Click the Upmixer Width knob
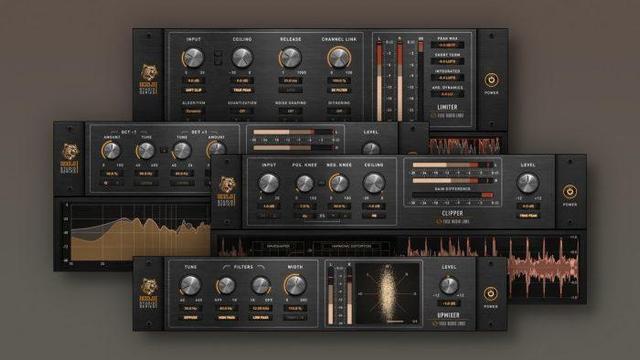Screen dimensions: 640x360 point(295,285)
